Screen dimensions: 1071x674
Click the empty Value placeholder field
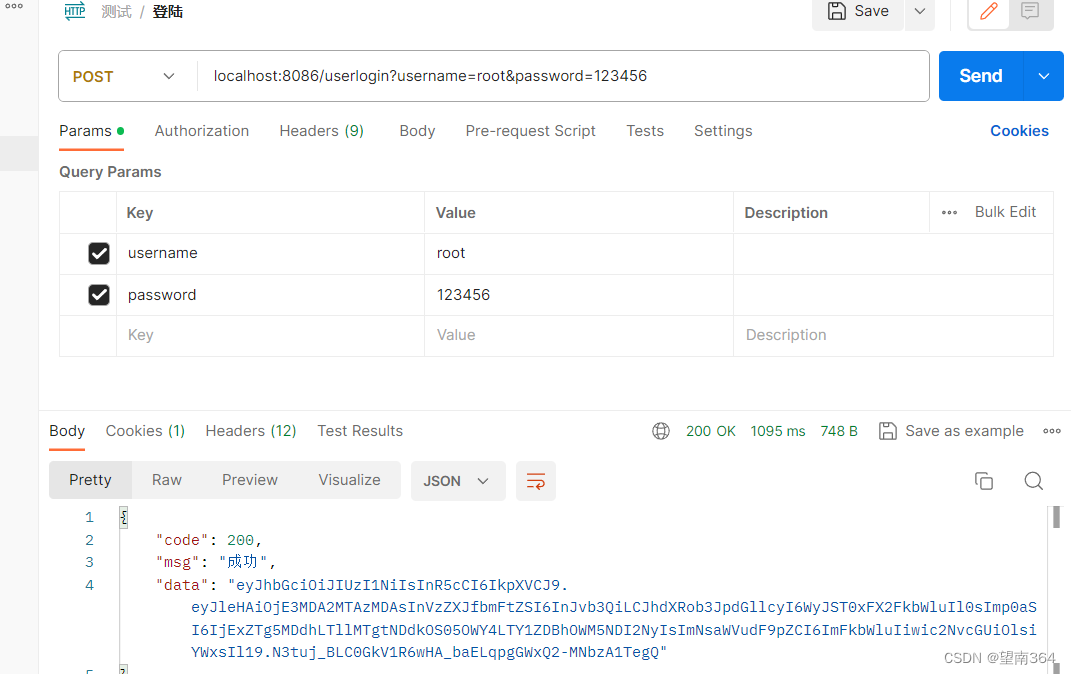[x=579, y=335]
